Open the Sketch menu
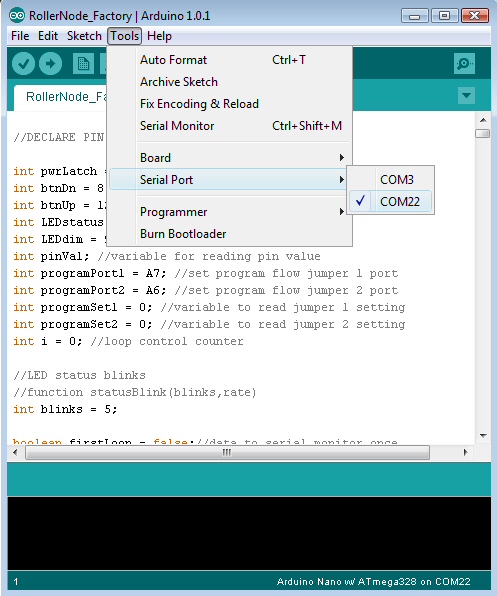Image resolution: width=497 pixels, height=596 pixels. (x=84, y=36)
